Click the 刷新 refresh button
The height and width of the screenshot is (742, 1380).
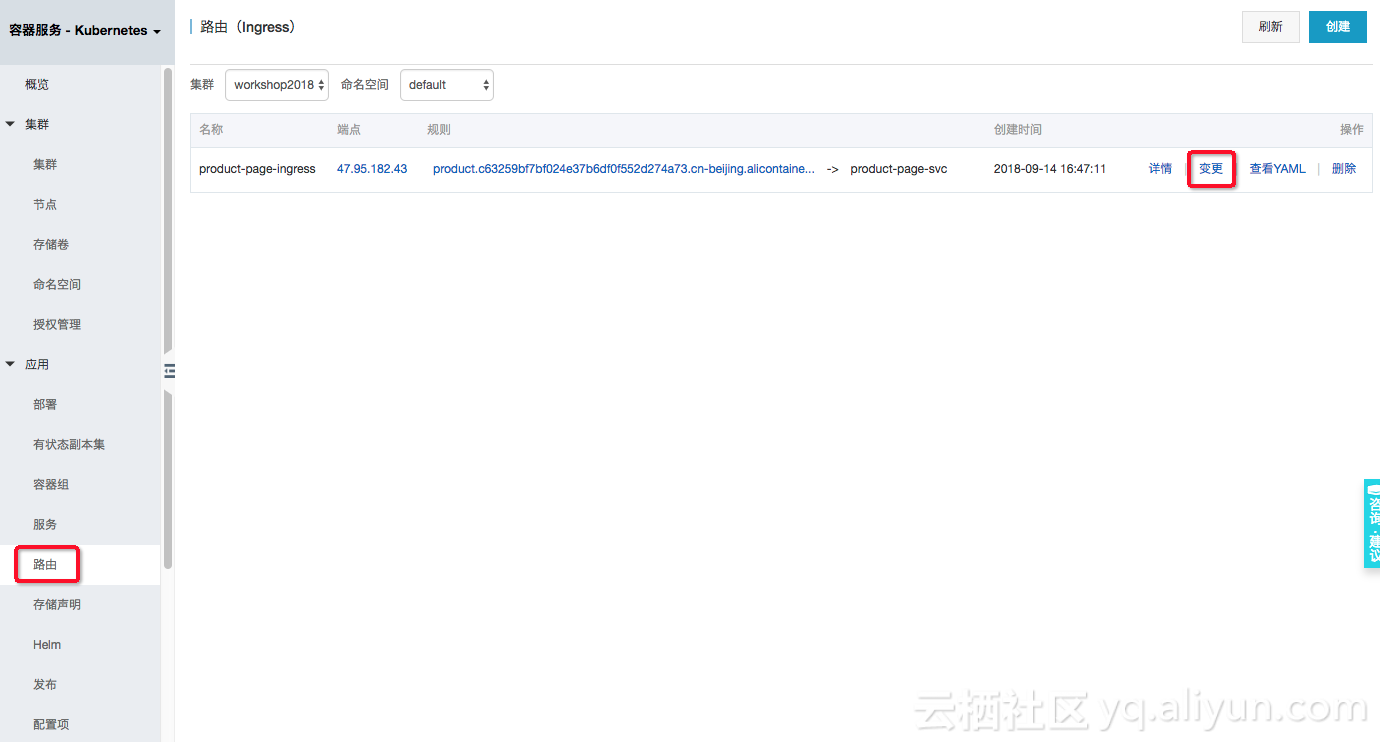(1271, 27)
